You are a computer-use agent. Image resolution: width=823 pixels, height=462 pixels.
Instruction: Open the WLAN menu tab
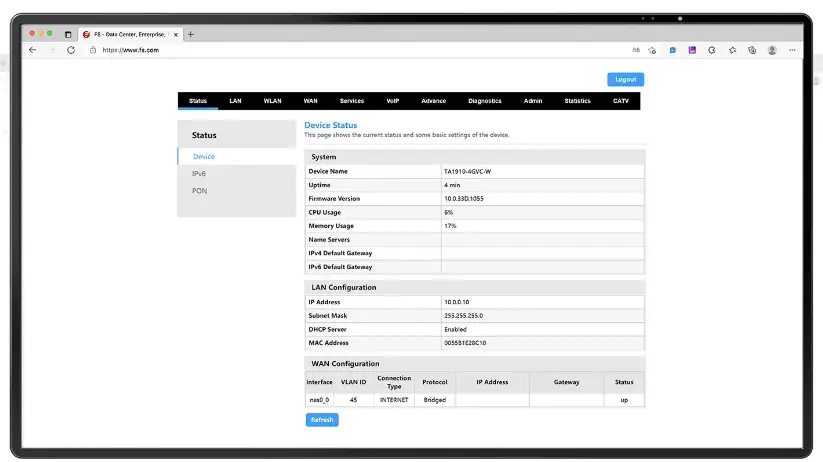[272, 101]
